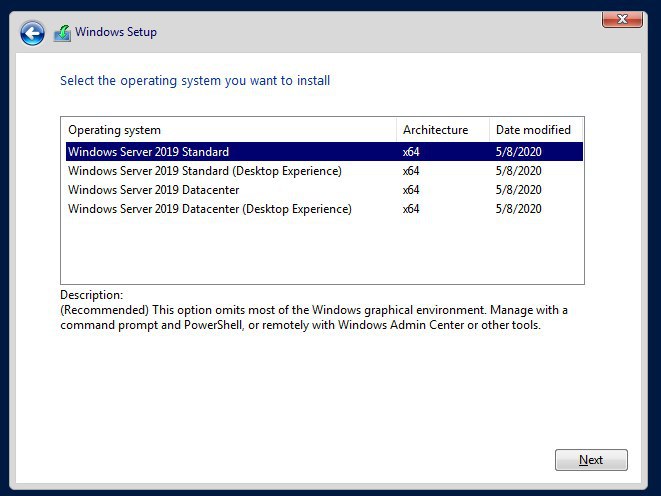Click the Windows Setup title icon
Image resolution: width=661 pixels, height=496 pixels.
point(62,33)
